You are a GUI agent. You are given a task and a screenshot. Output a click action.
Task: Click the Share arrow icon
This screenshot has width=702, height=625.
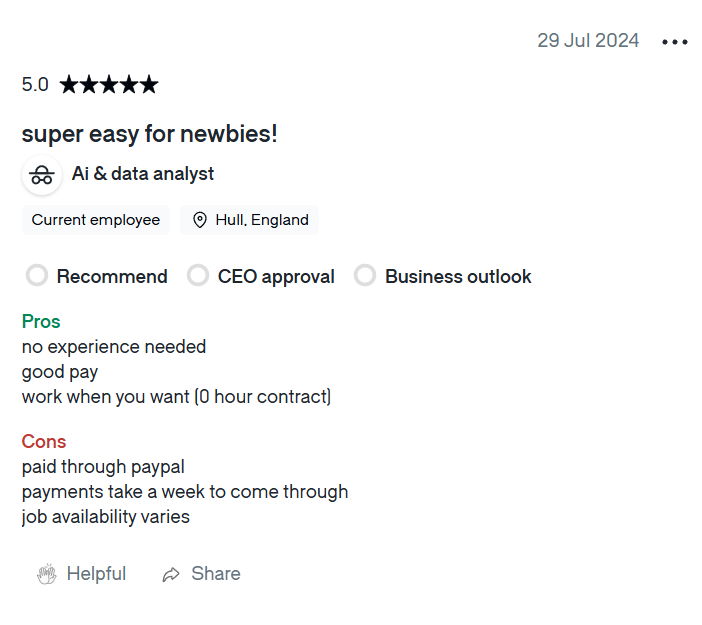(171, 574)
